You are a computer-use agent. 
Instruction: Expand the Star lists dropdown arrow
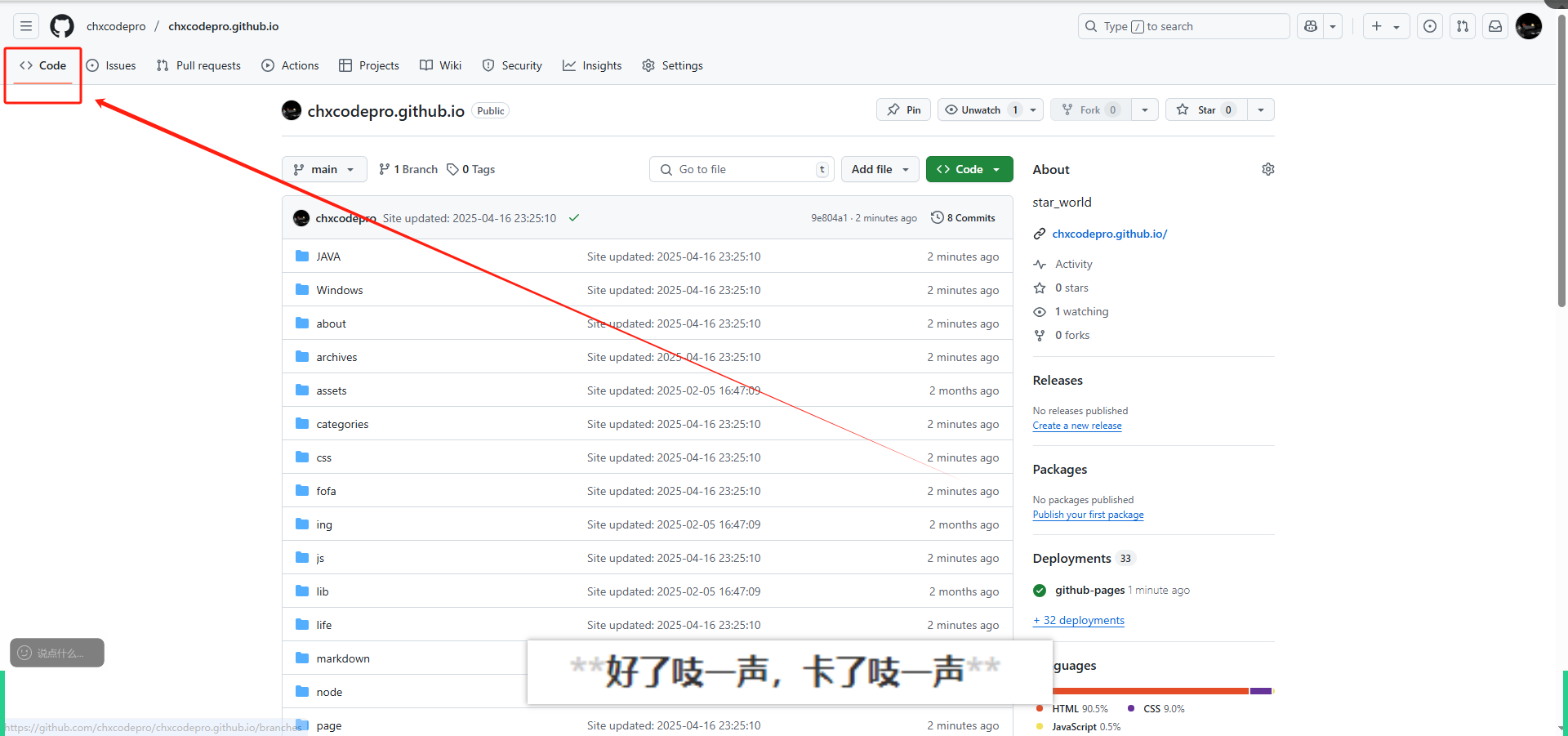coord(1261,109)
